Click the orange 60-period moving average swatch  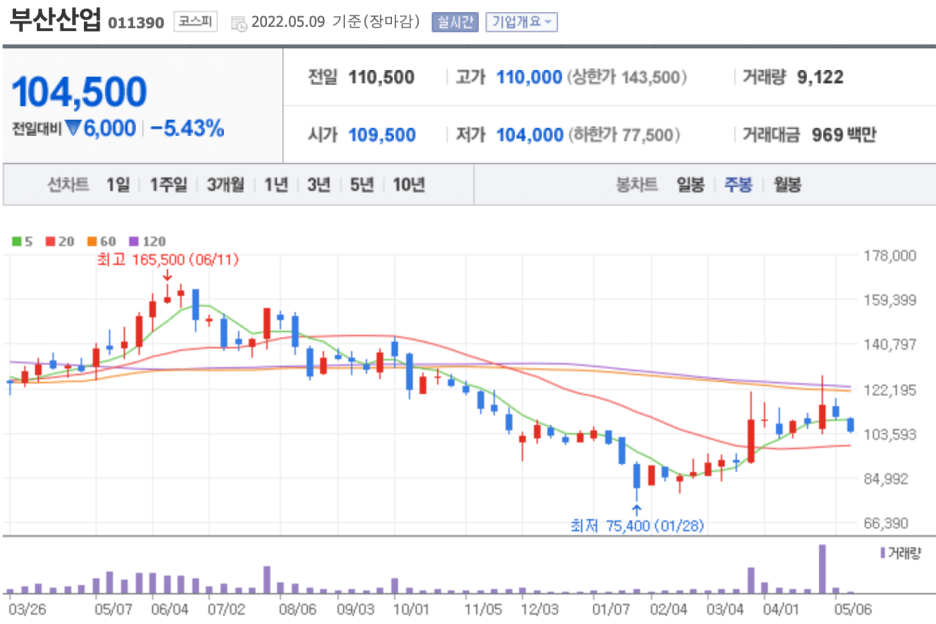pos(92,241)
